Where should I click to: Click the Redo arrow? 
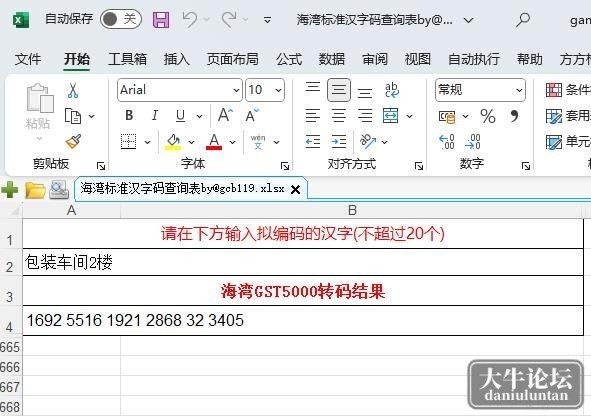pyautogui.click(x=229, y=19)
